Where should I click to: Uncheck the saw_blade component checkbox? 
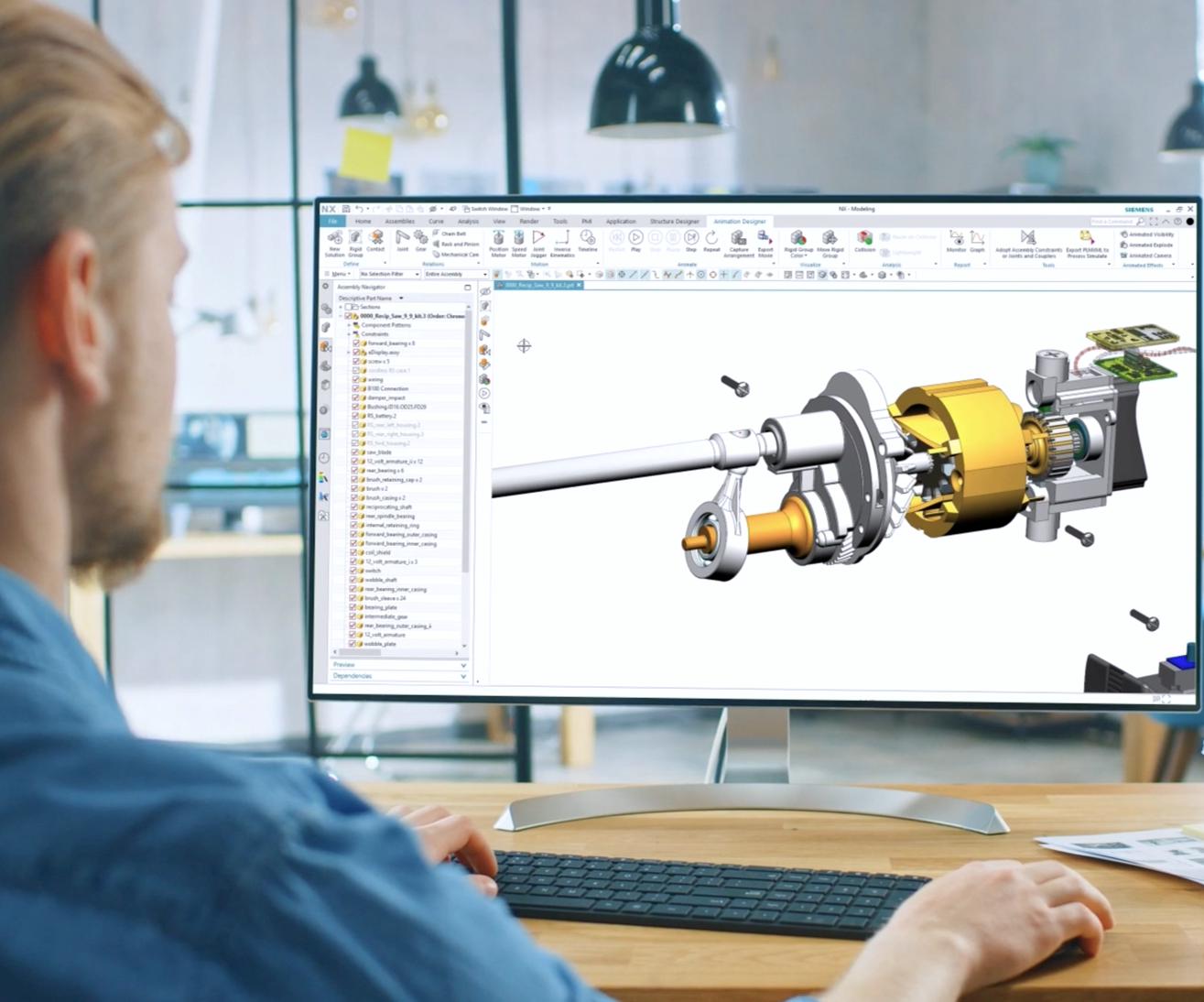(355, 452)
